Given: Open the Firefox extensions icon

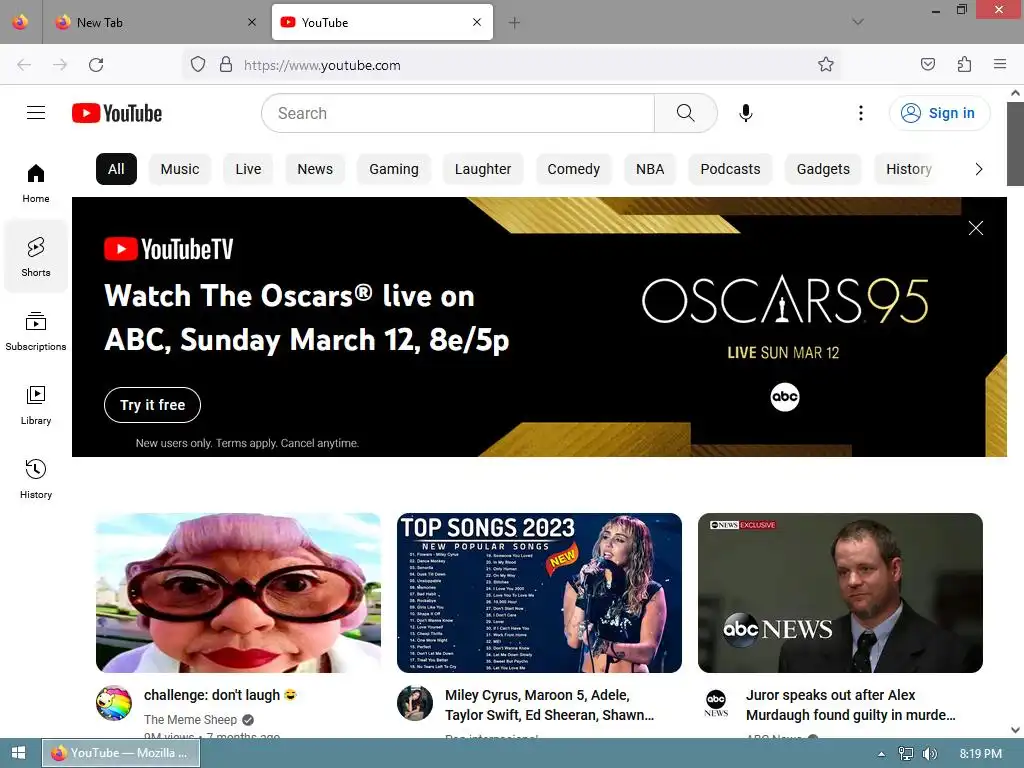Looking at the screenshot, I should (964, 64).
